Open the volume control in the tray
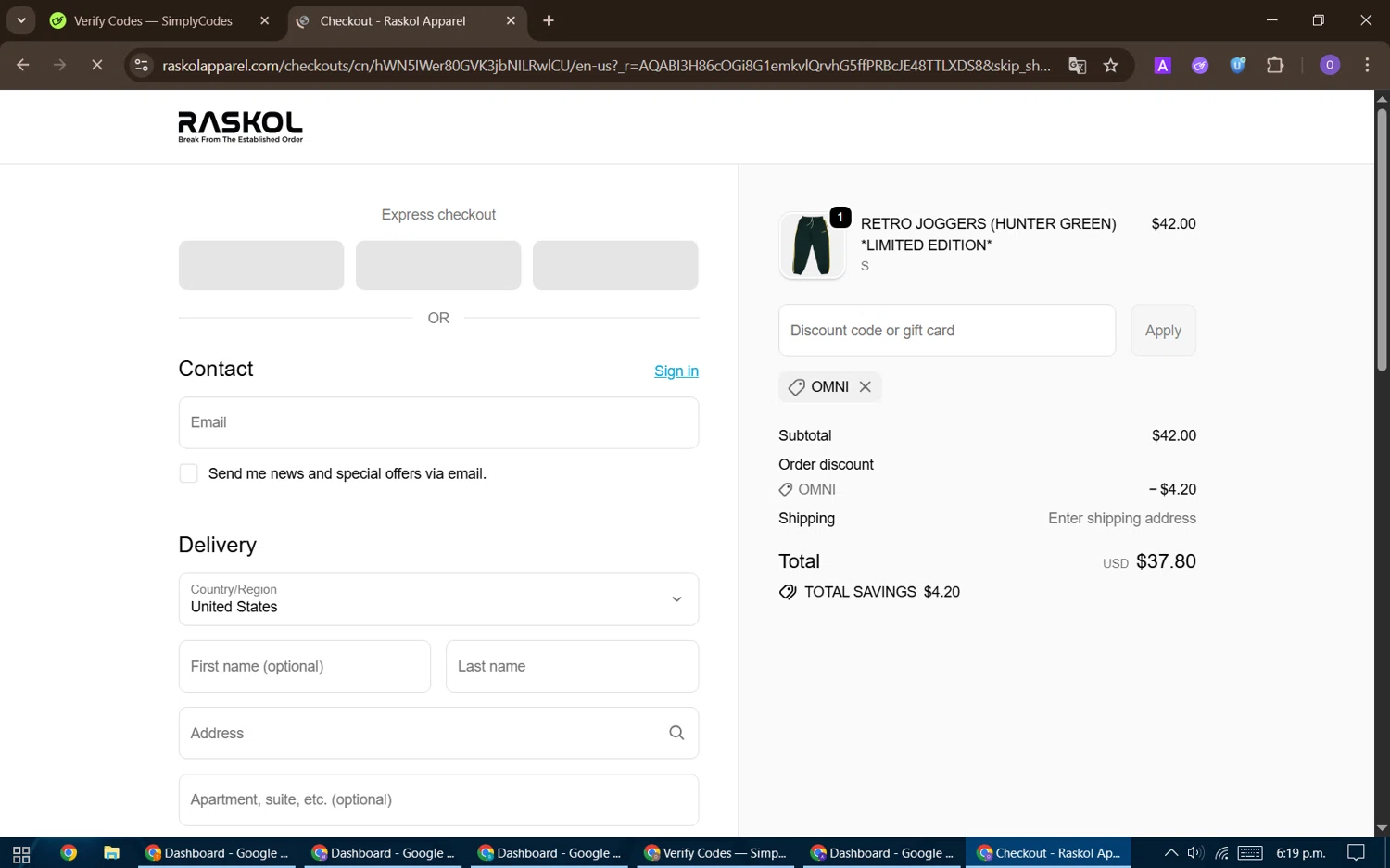This screenshot has width=1390, height=868. 1195,853
